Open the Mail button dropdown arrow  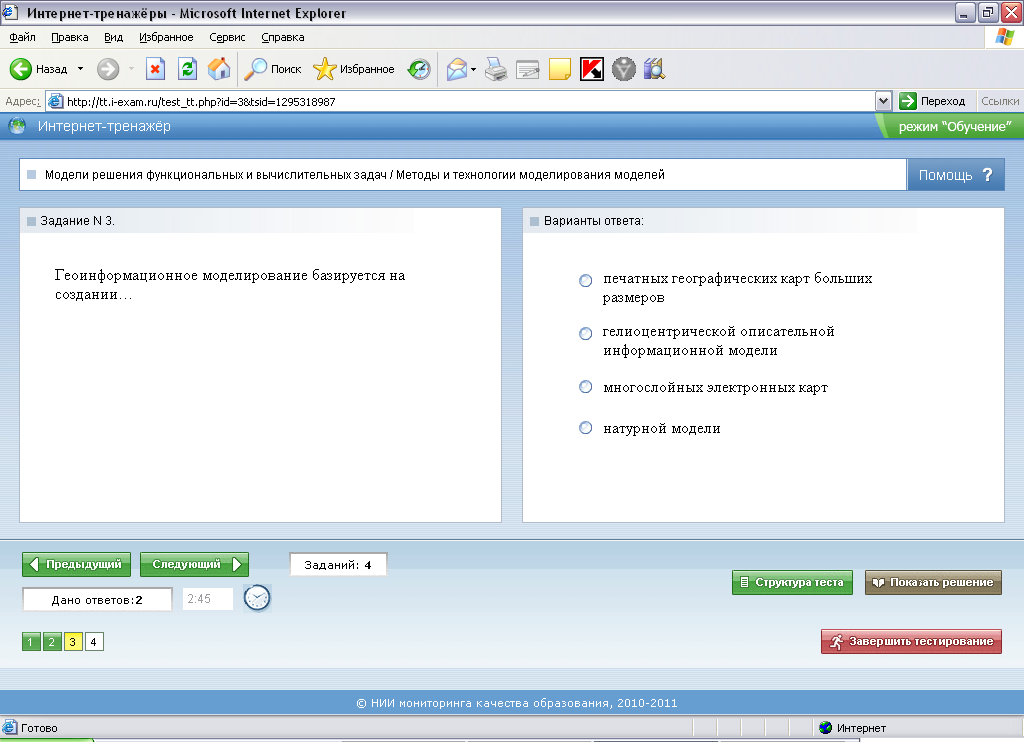click(473, 69)
